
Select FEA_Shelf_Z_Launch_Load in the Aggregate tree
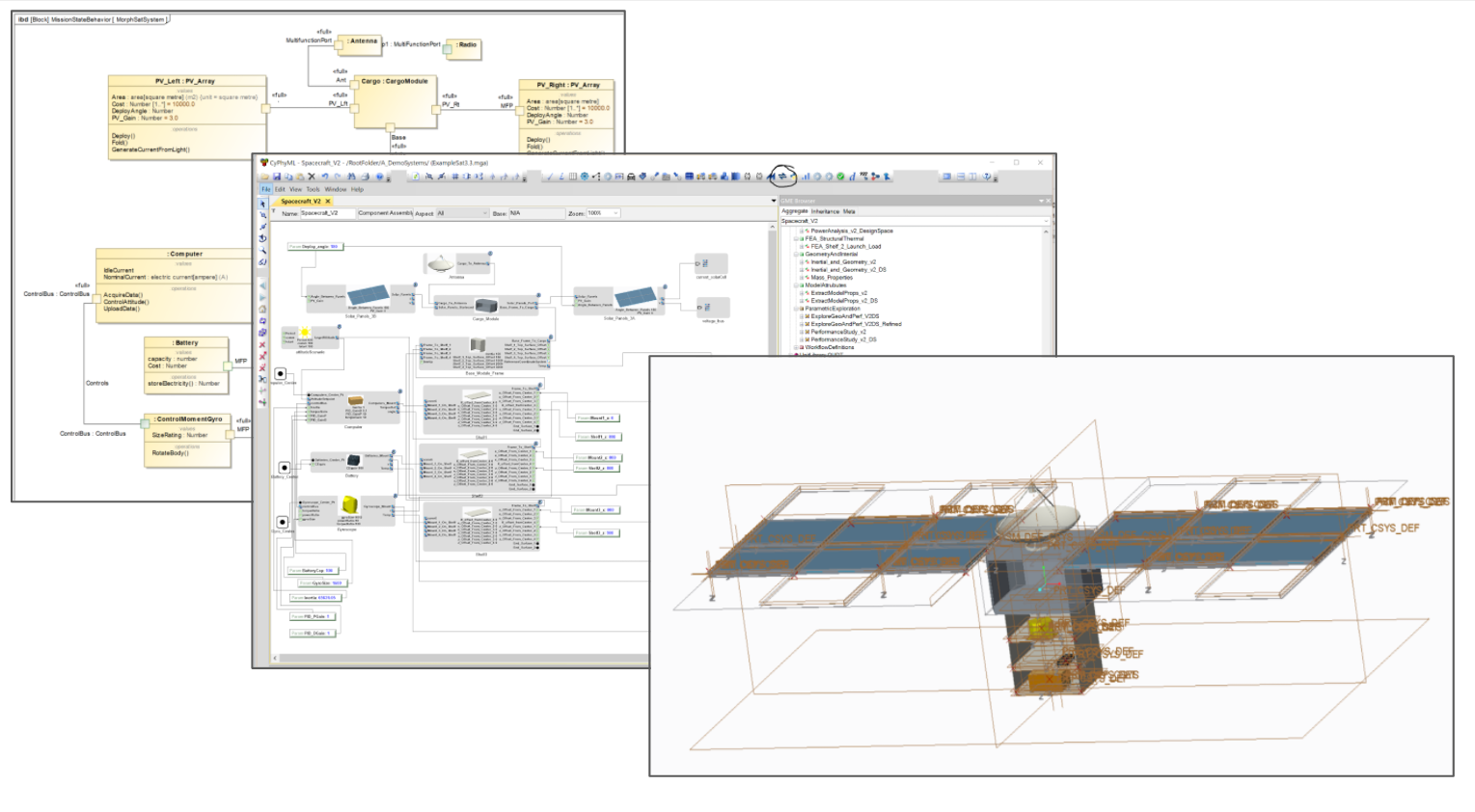[845, 247]
